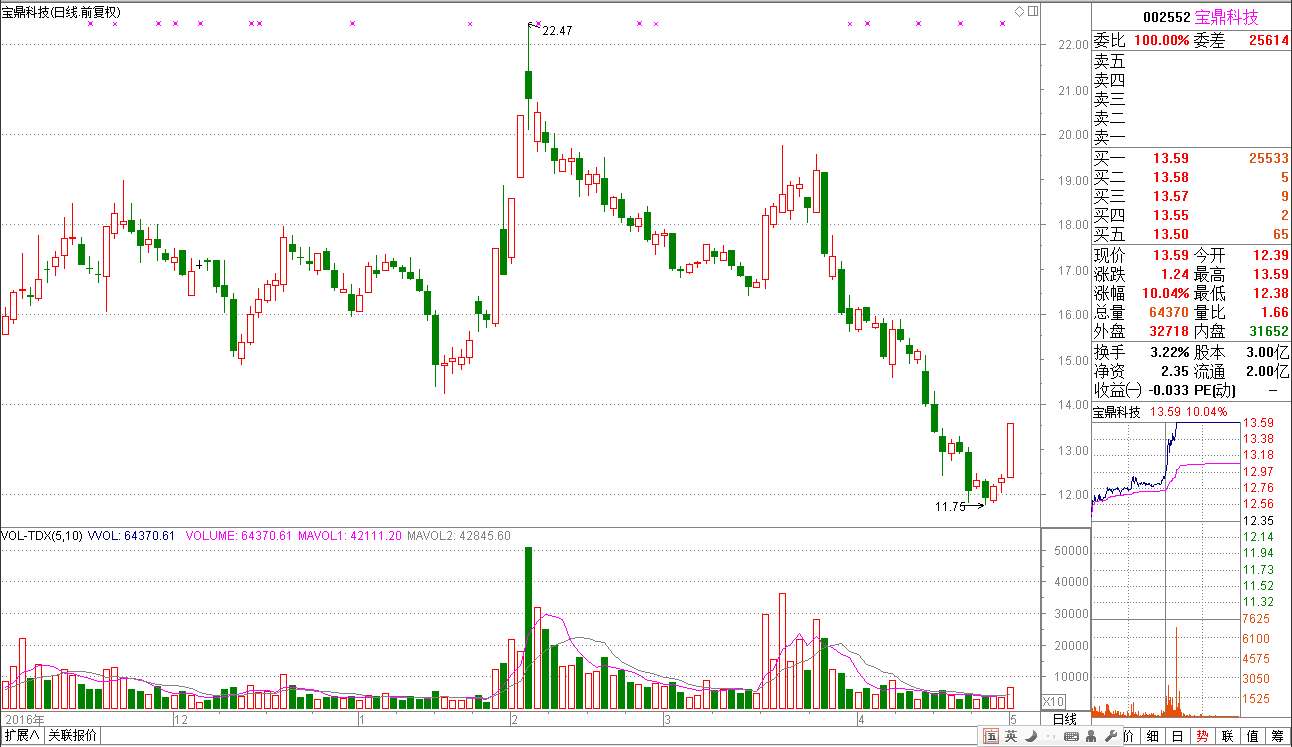Toggle the IME 五 (Wubi) mode icon
1292x747 pixels.
point(991,736)
